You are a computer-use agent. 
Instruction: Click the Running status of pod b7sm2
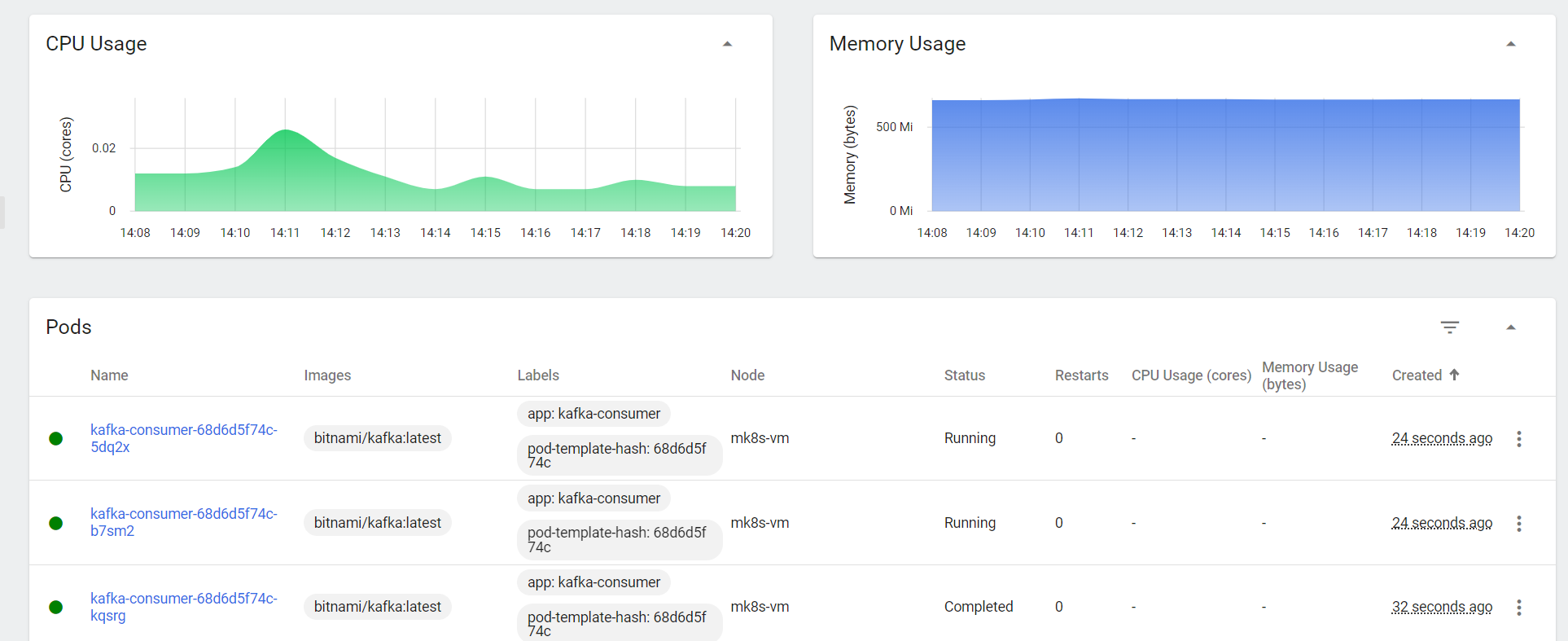tap(970, 523)
